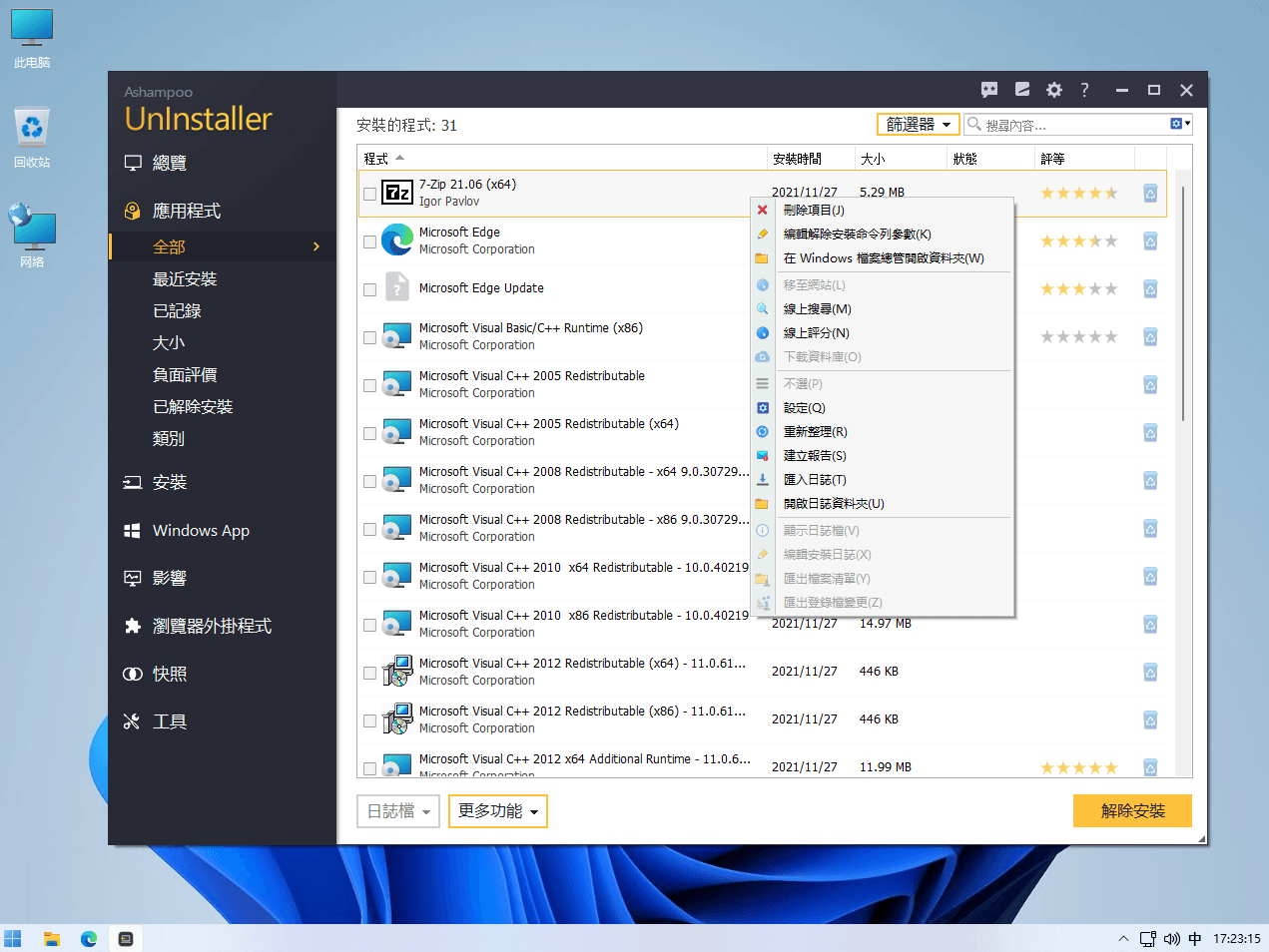Choose 線上評分(N) in context menu
Viewport: 1269px width, 952px height.
click(882, 332)
